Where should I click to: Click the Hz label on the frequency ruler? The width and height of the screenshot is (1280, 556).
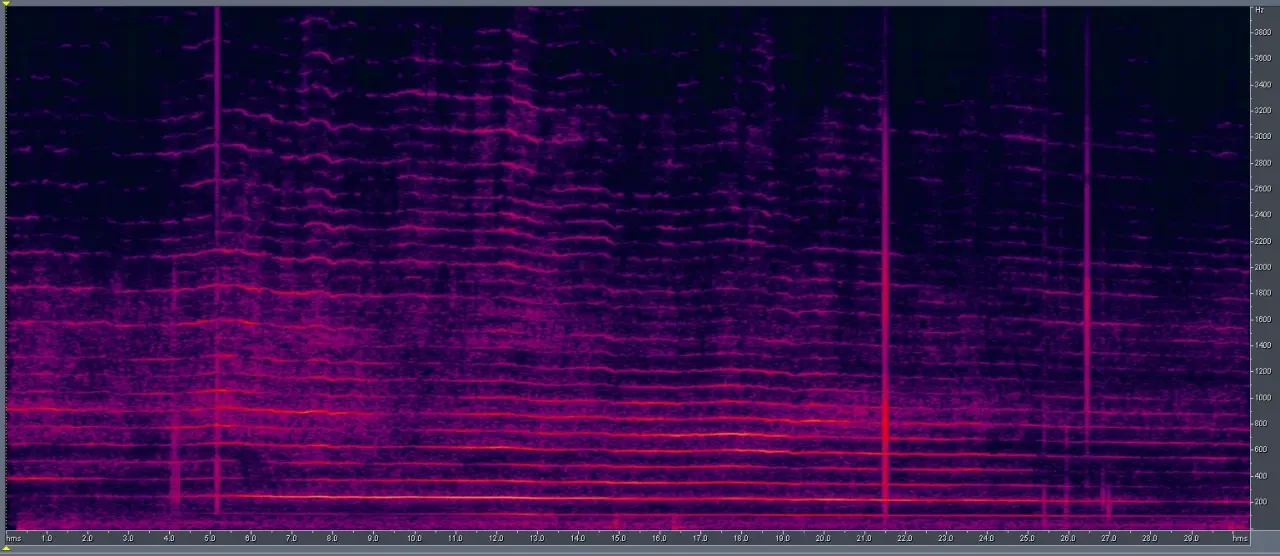click(1258, 10)
